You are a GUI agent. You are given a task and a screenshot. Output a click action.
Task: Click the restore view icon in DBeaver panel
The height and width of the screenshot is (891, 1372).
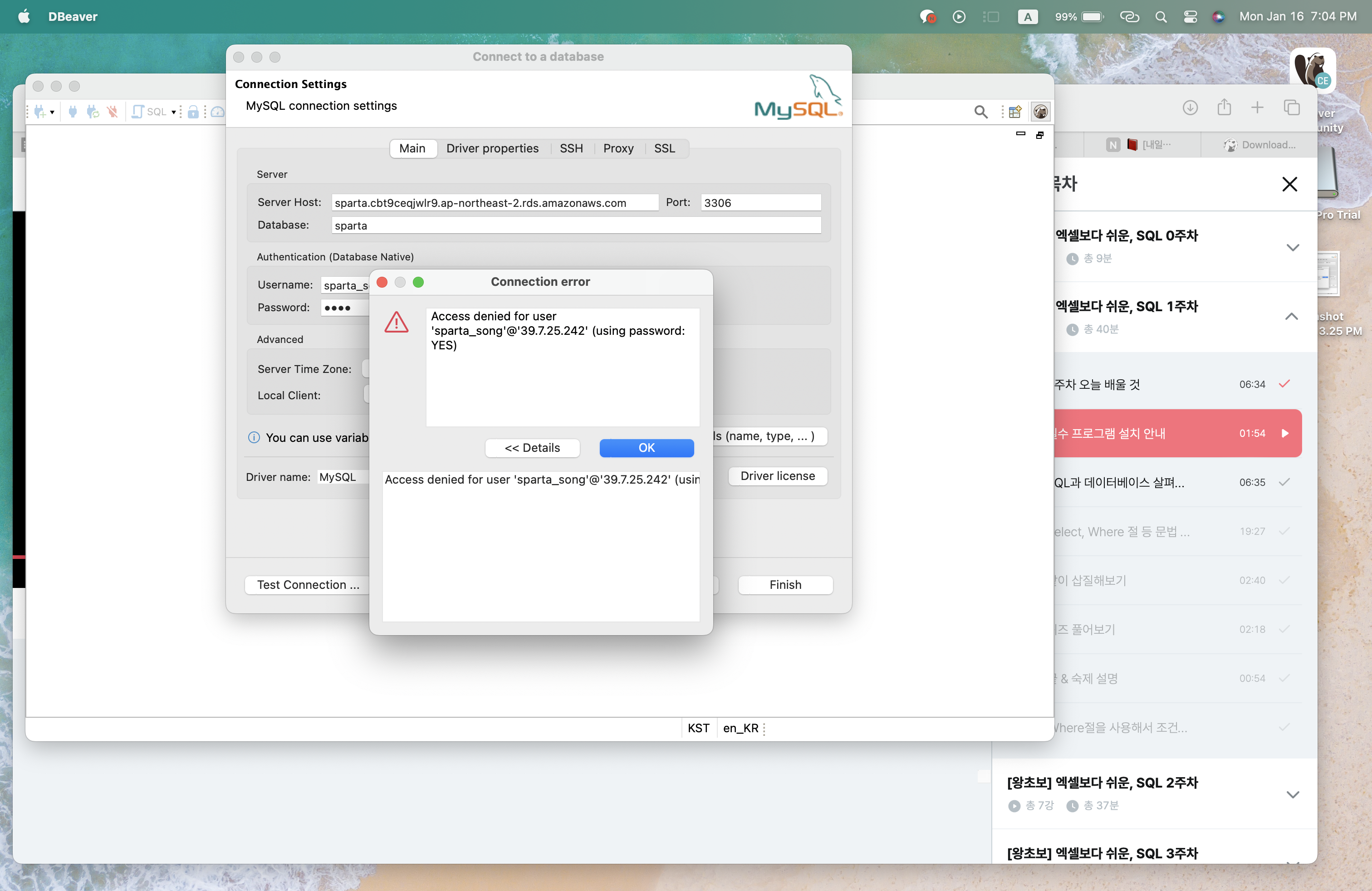1040,135
